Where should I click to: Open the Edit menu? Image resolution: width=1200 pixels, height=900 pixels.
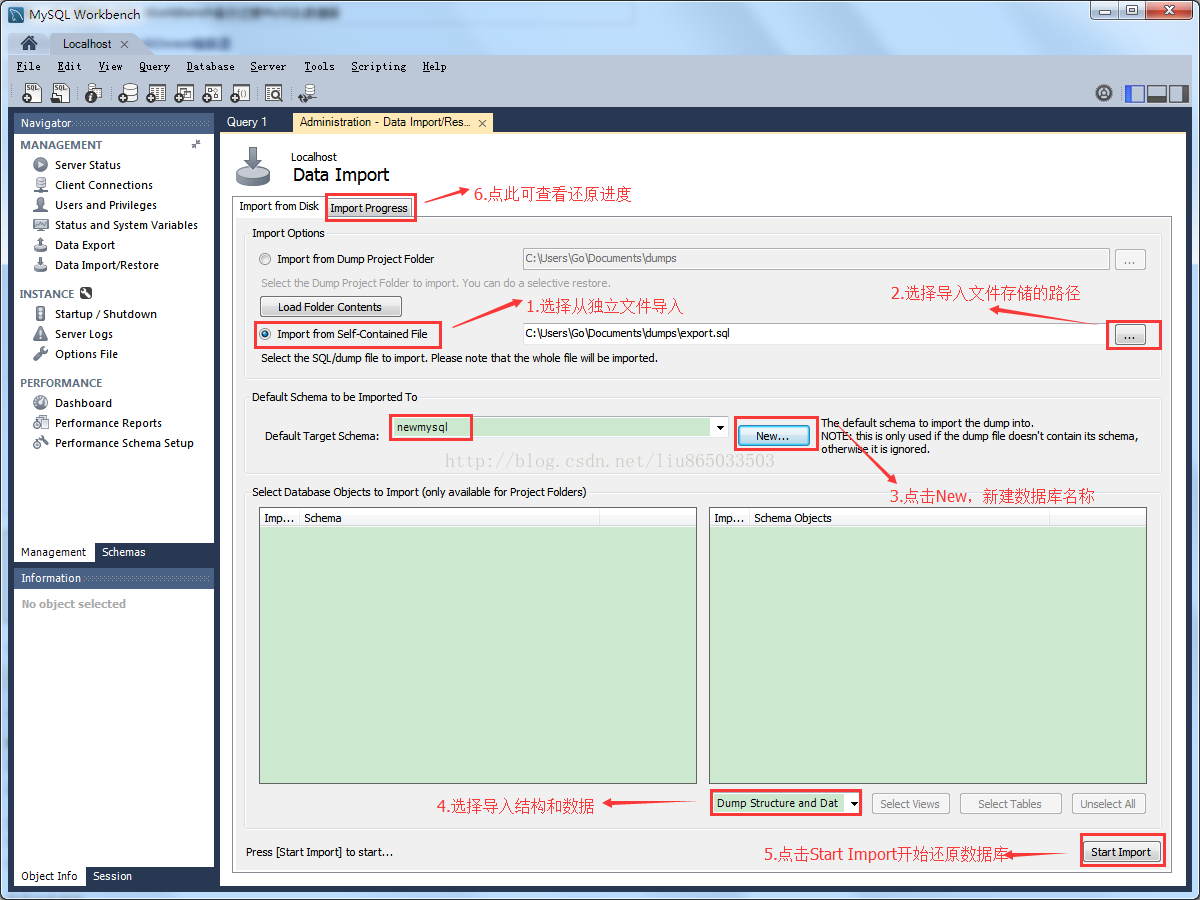70,66
